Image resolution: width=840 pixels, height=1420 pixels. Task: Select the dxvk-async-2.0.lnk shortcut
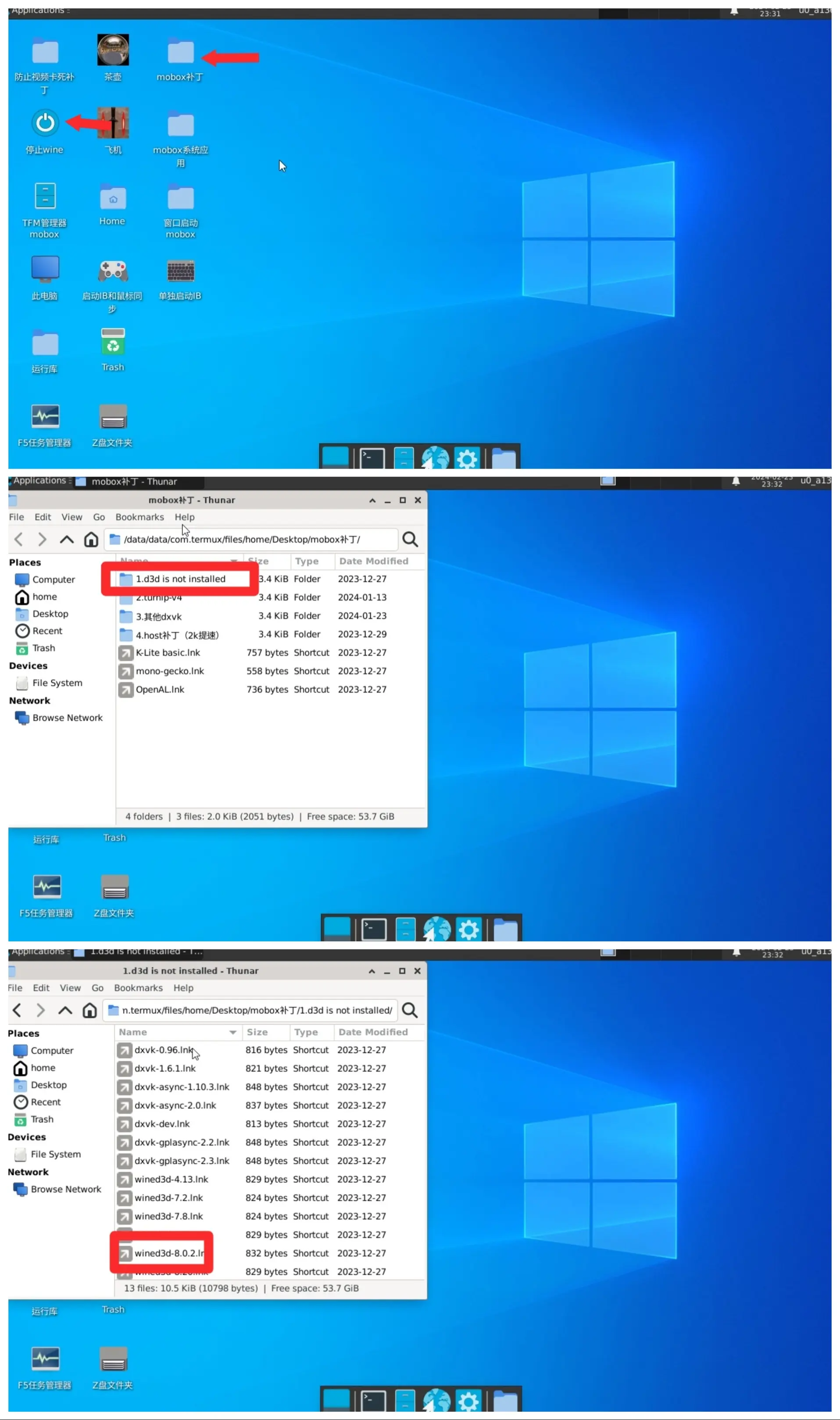[175, 1106]
